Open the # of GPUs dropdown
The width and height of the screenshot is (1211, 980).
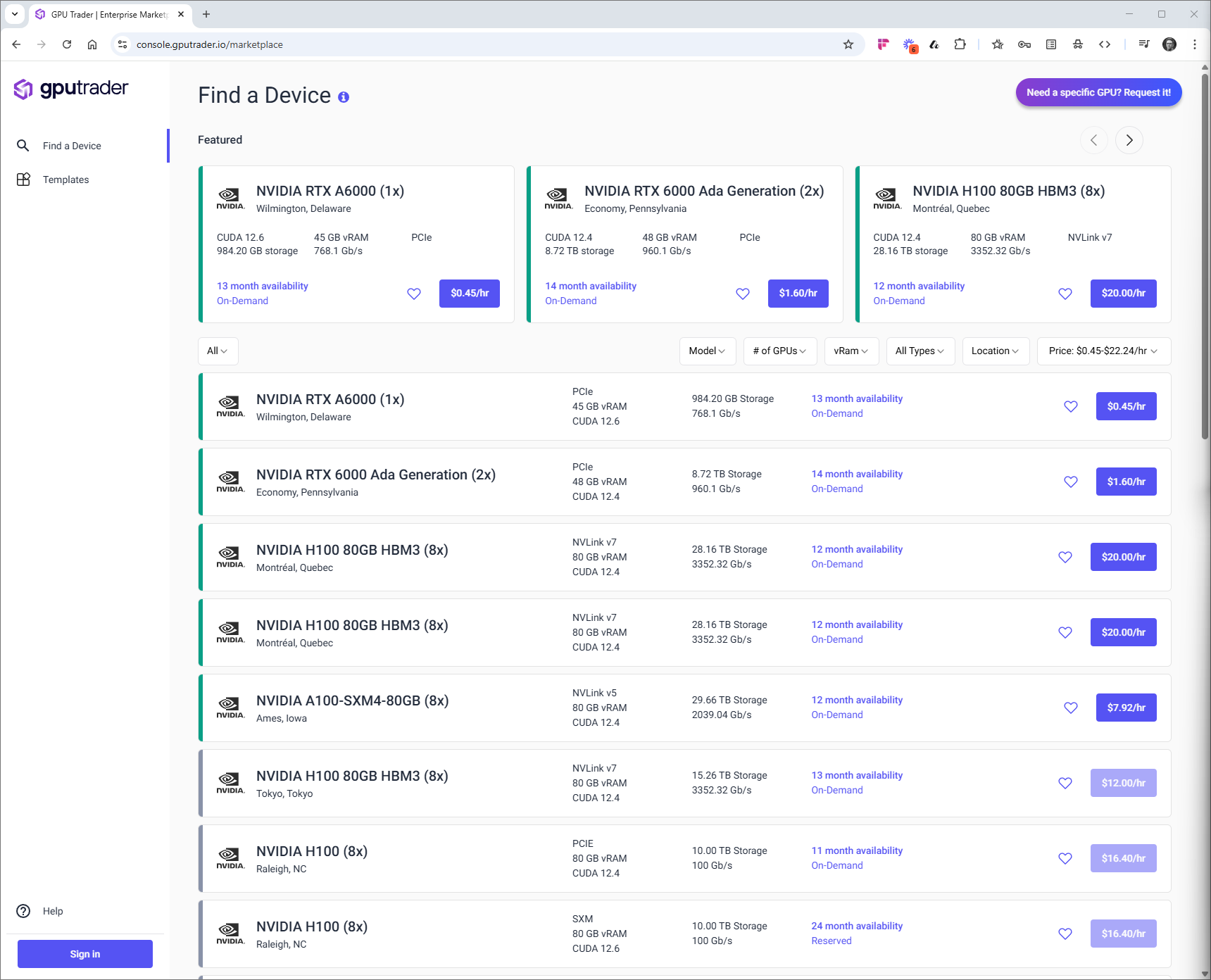pos(780,351)
